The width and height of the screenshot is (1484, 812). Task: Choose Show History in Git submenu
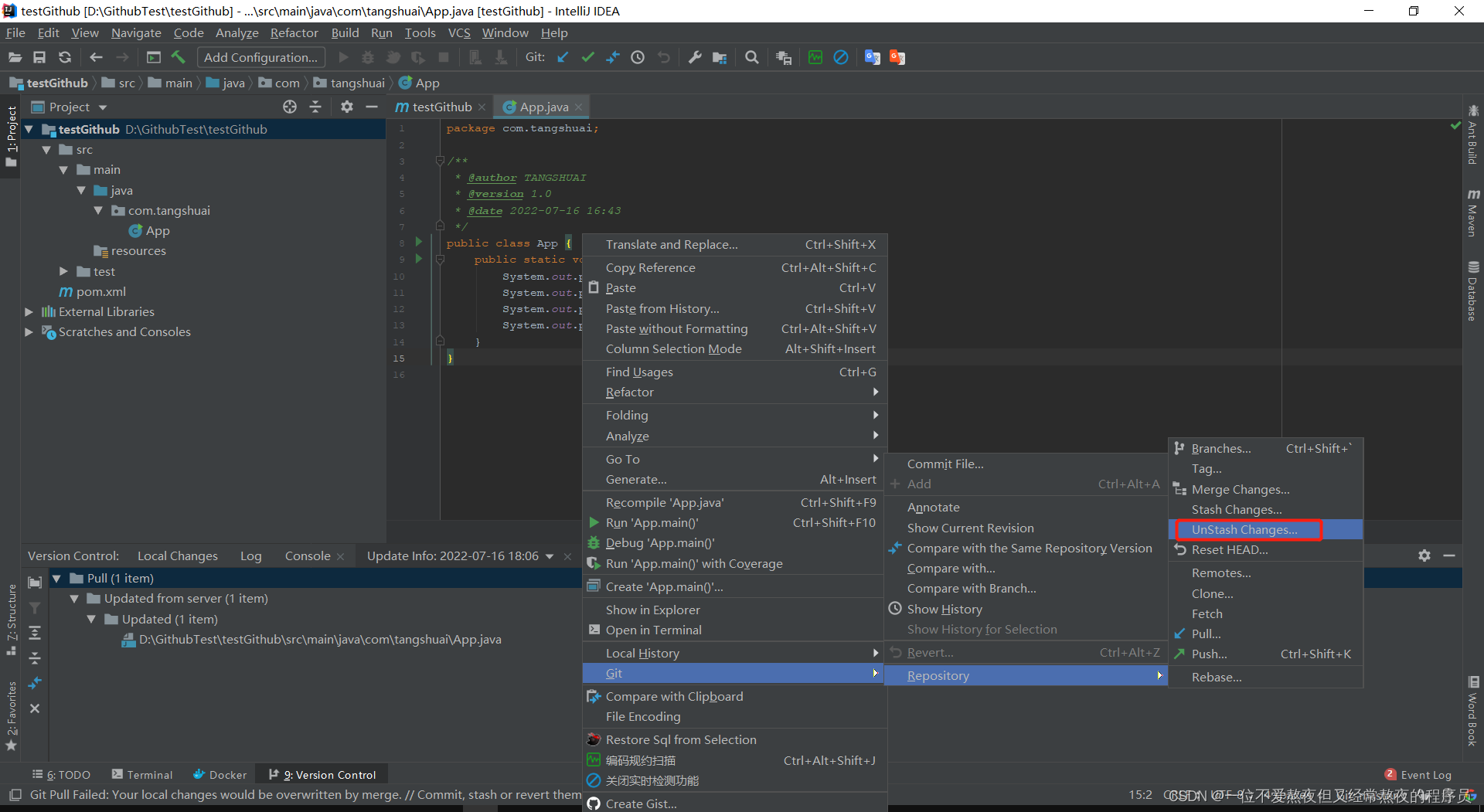tap(1025, 609)
